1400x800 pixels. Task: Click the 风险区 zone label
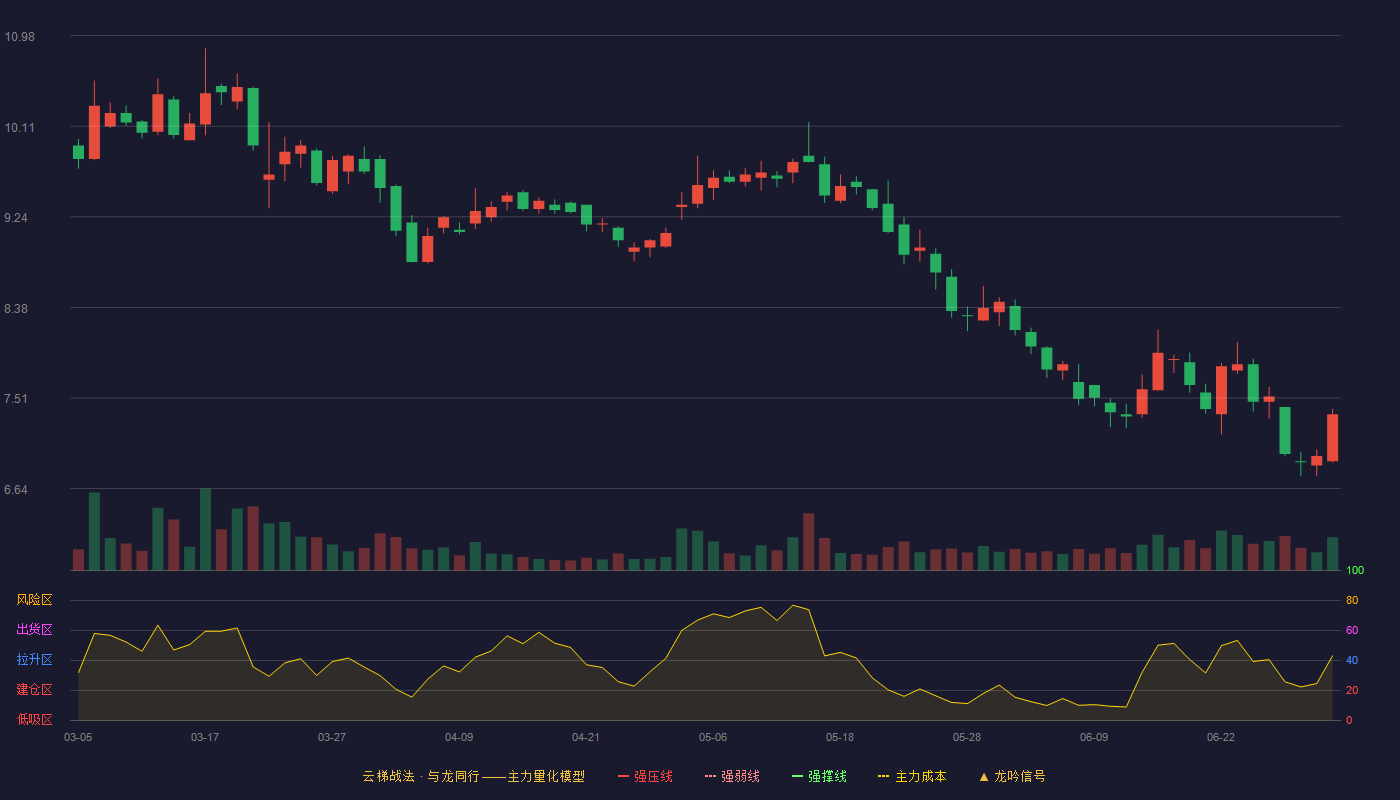click(x=34, y=600)
